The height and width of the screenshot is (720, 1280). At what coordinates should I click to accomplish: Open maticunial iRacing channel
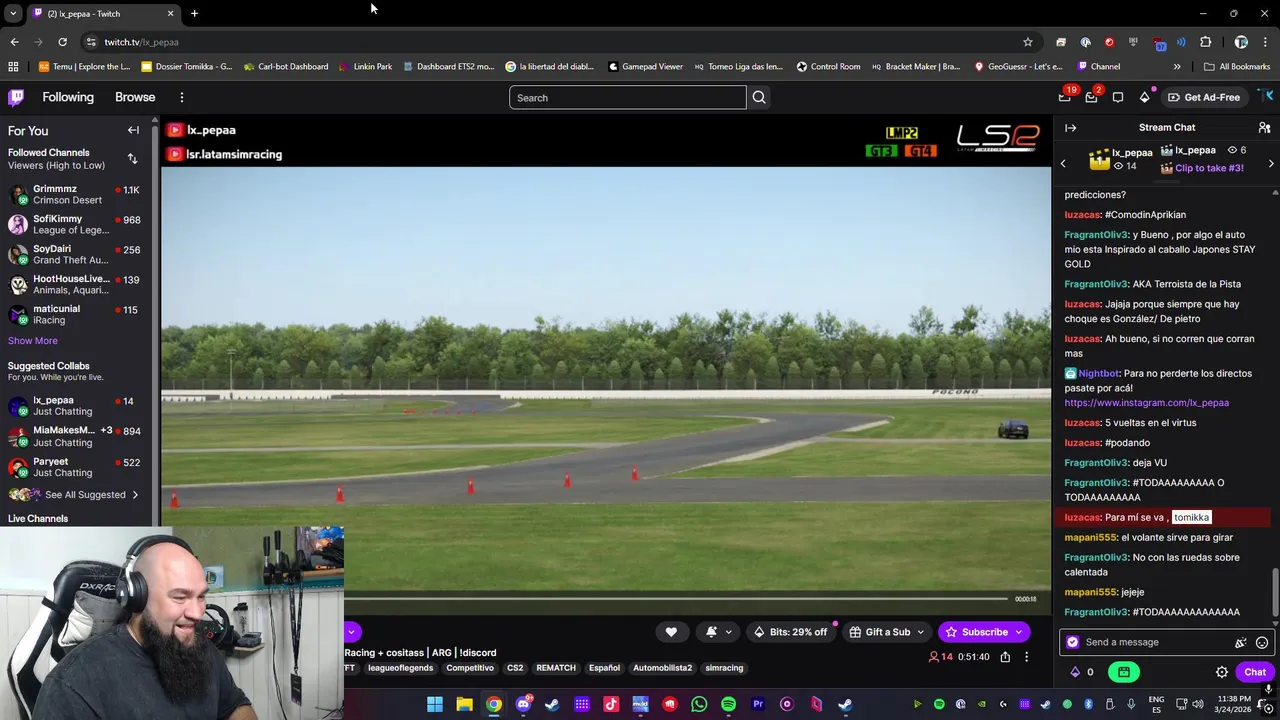pyautogui.click(x=75, y=314)
